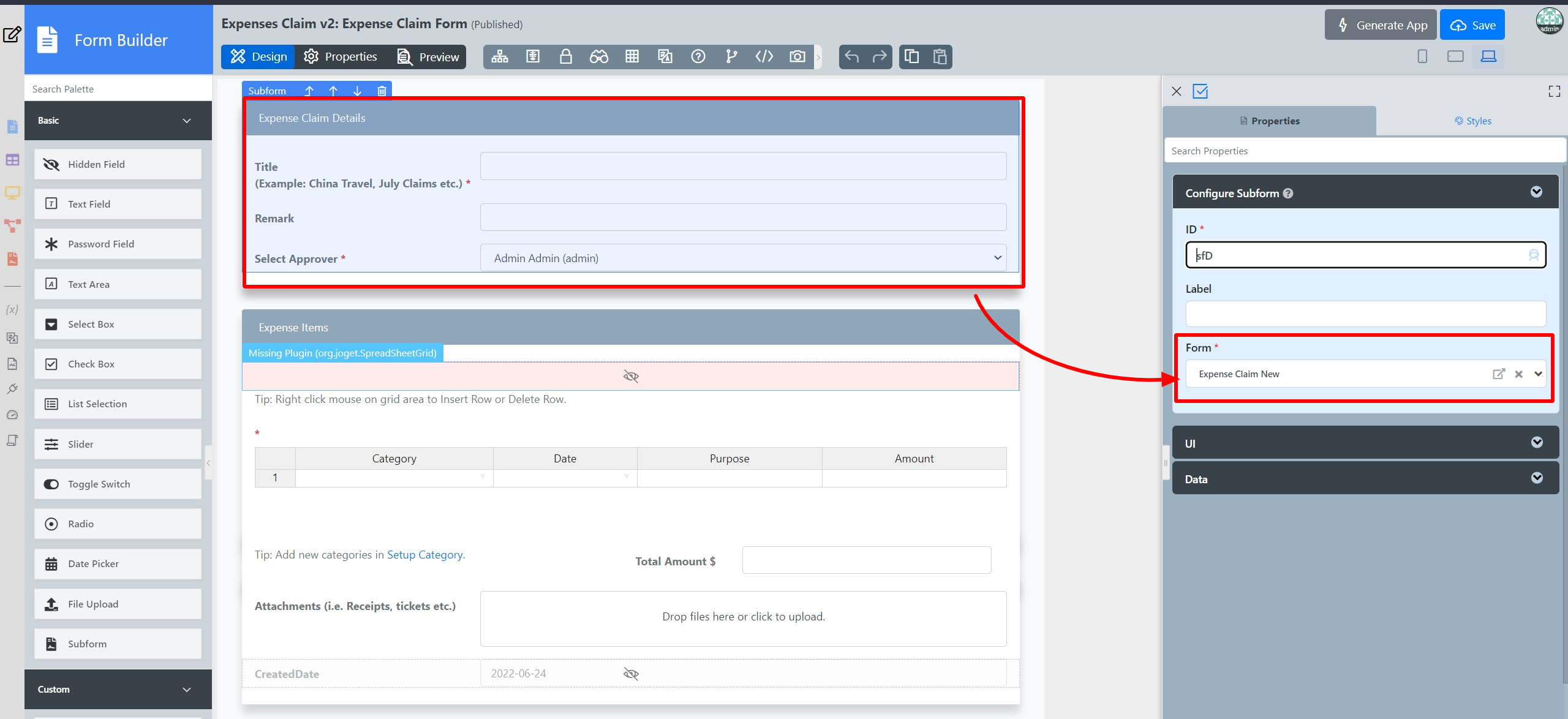Click the Search Properties input field

1365,151
